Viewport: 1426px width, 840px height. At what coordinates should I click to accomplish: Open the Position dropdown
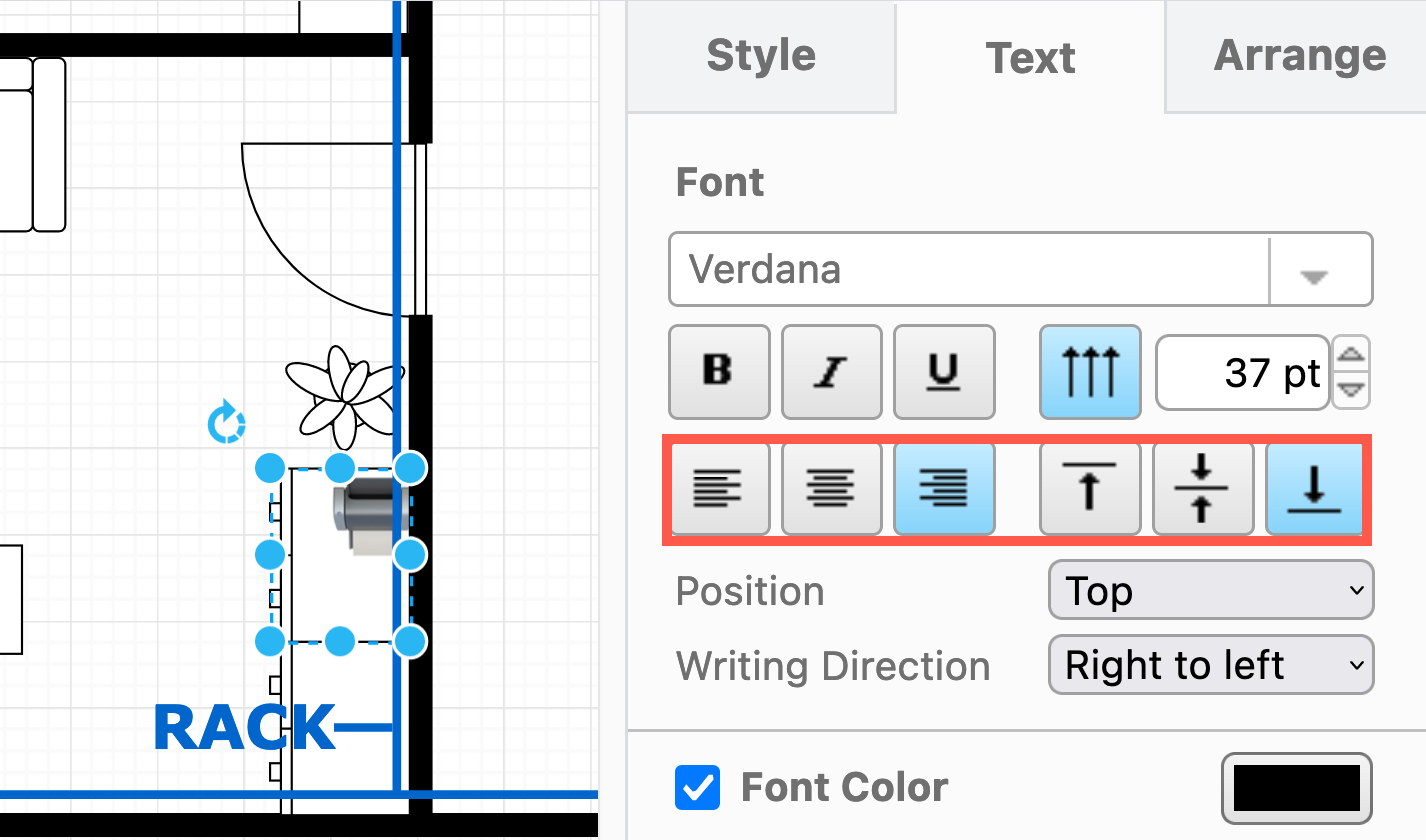coord(1210,590)
